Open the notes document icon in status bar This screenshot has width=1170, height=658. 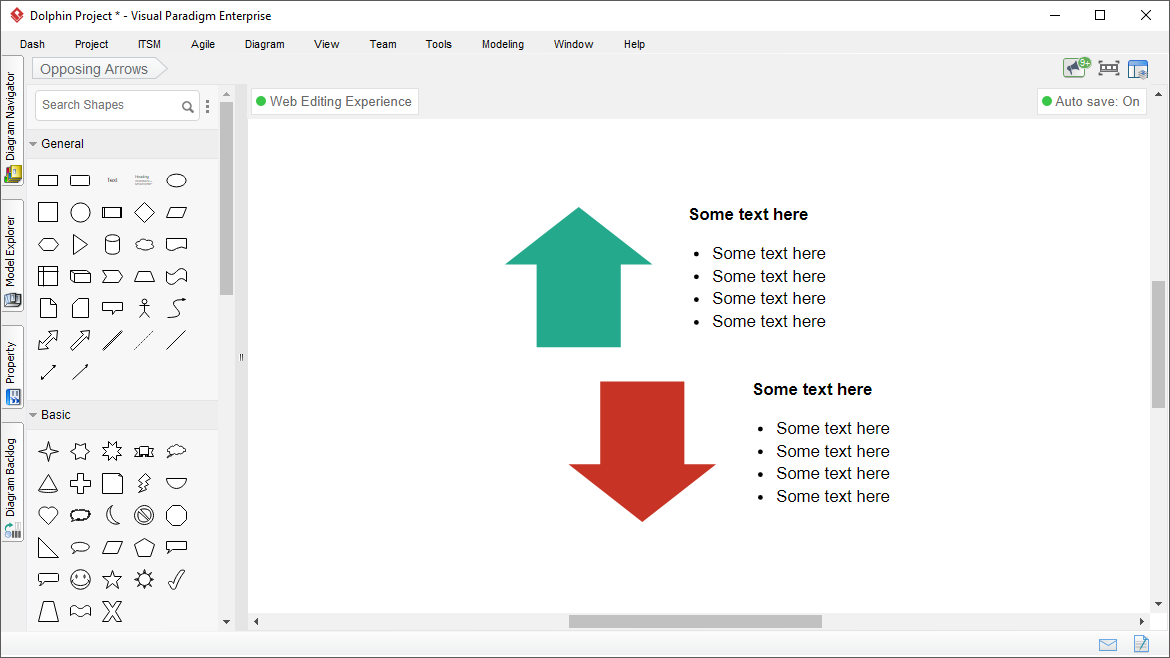(x=1141, y=643)
